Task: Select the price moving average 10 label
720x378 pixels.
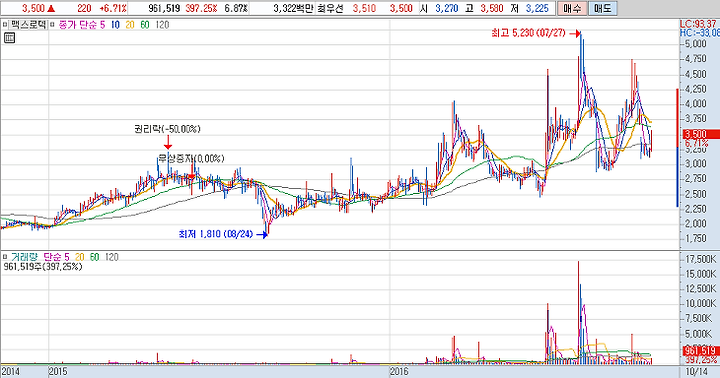Action: [115, 25]
